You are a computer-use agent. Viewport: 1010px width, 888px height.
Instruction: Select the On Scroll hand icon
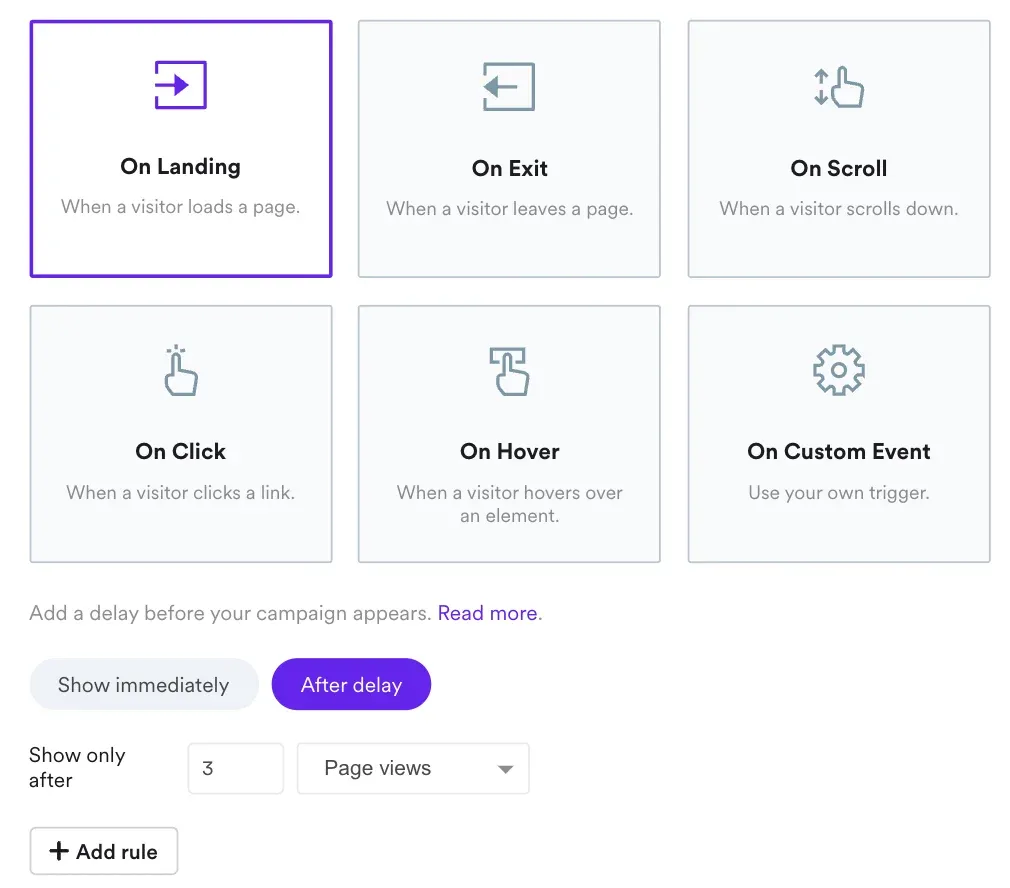tap(839, 86)
